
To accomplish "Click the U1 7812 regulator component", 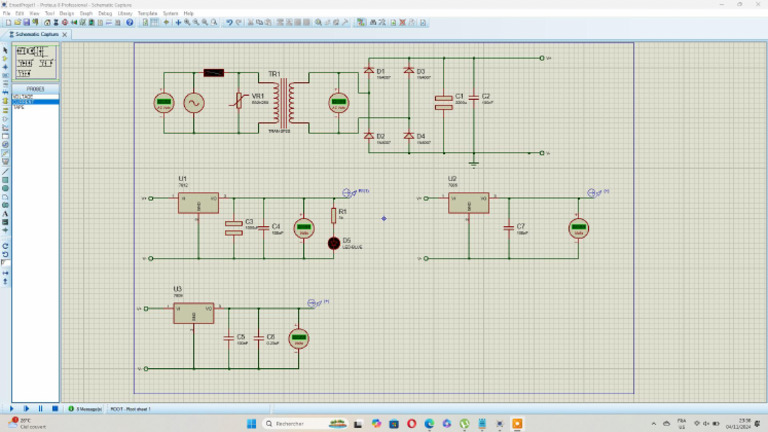I will 198,203.
